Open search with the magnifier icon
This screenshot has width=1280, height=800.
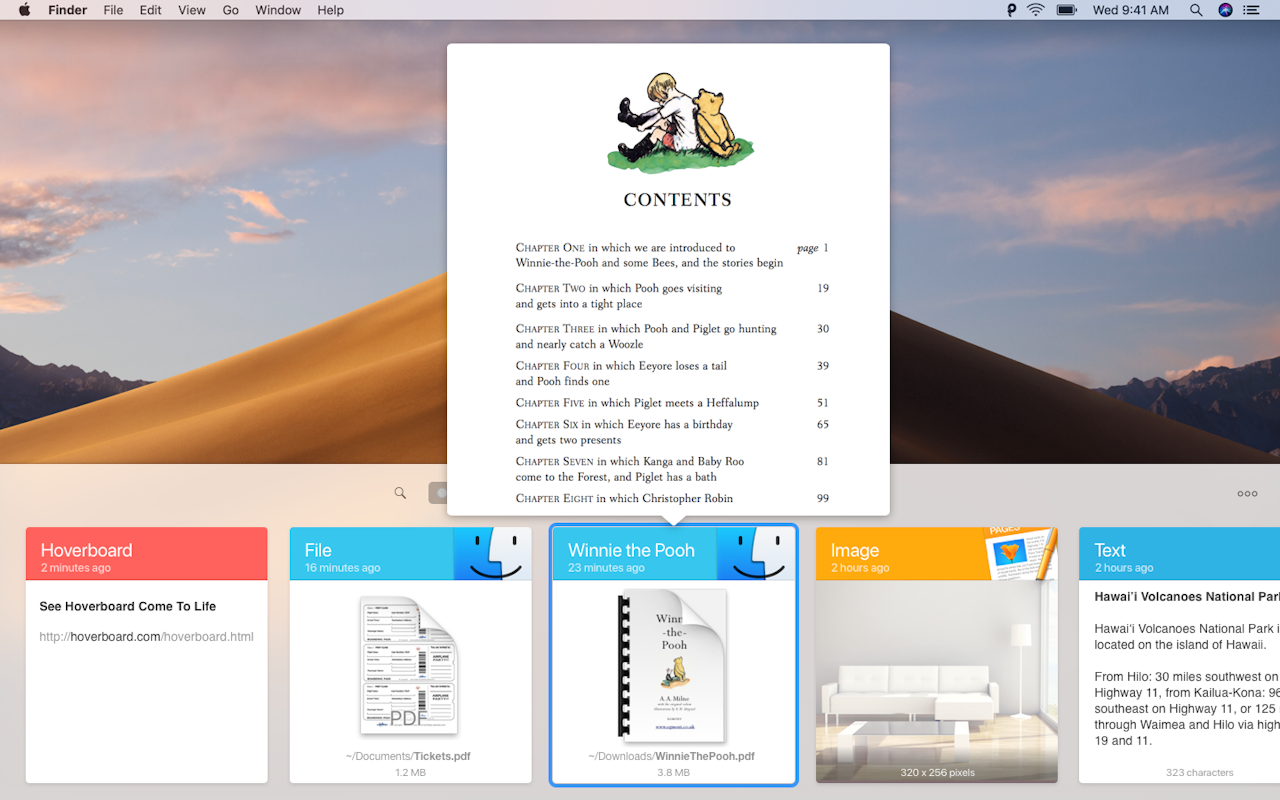[400, 492]
